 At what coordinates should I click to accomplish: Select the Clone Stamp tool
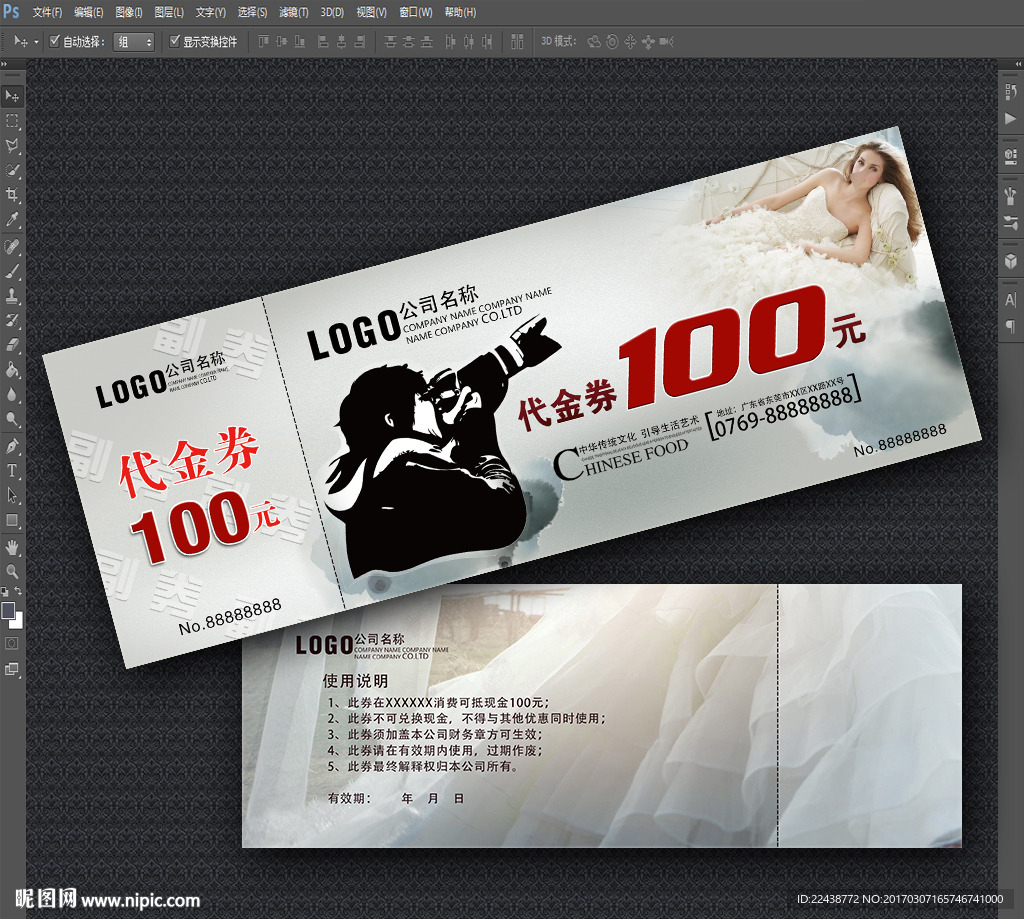pos(12,297)
